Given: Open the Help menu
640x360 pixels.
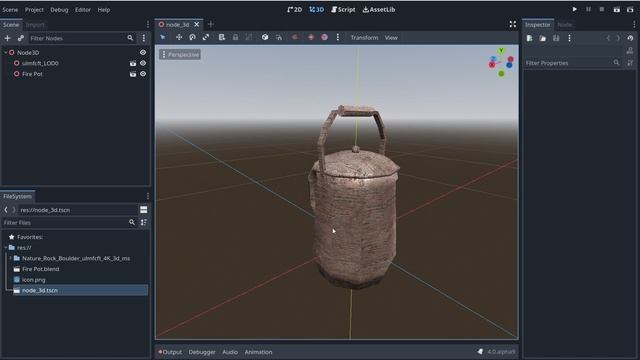Looking at the screenshot, I should [104, 9].
